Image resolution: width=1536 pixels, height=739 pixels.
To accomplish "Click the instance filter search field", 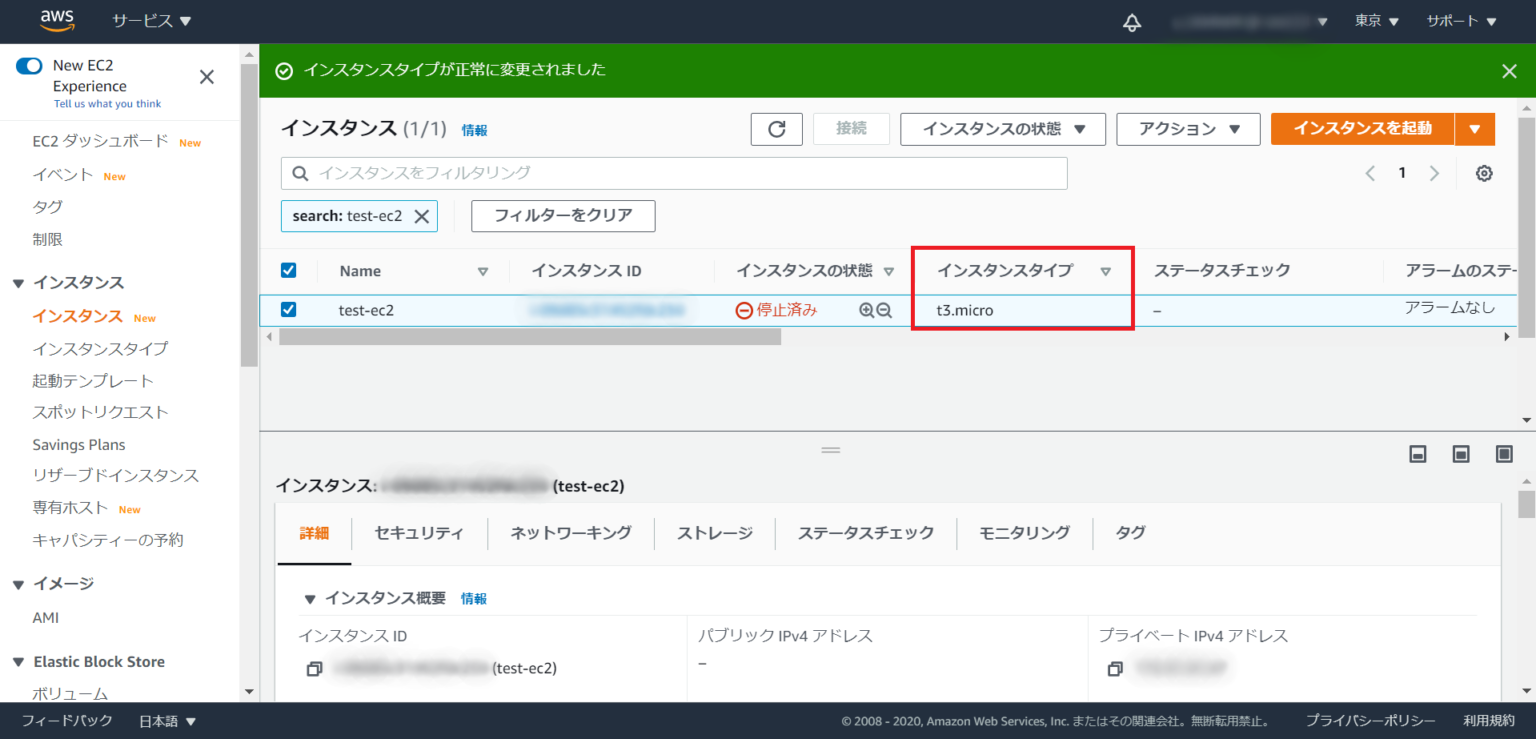I will pos(674,172).
